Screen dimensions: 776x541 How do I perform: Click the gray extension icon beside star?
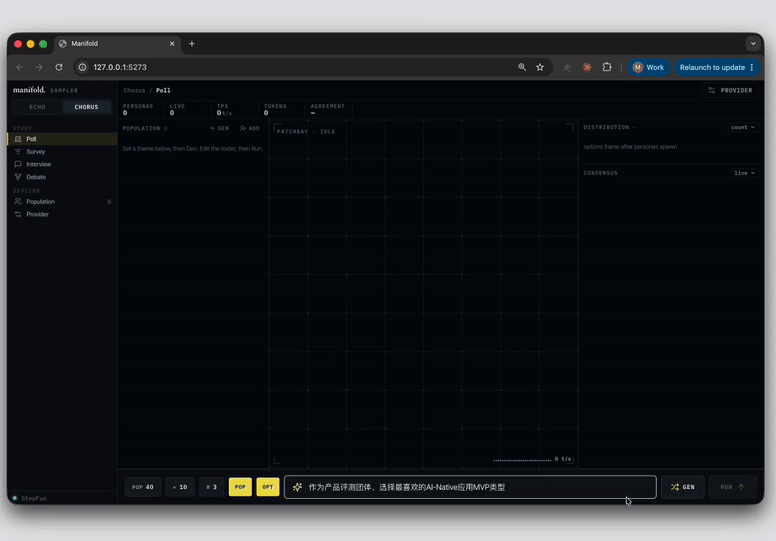(567, 67)
